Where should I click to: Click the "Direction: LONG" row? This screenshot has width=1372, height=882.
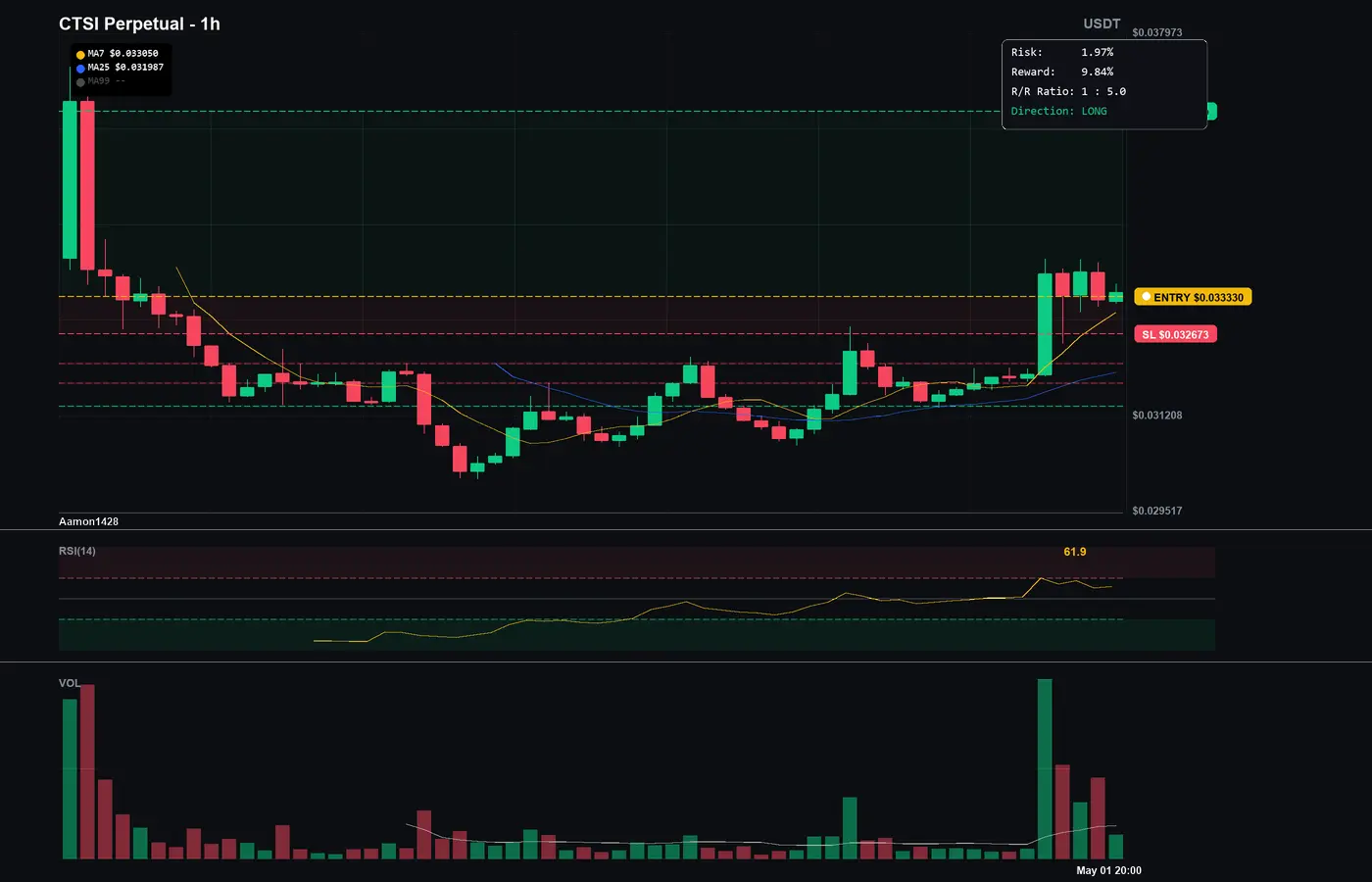1059,111
